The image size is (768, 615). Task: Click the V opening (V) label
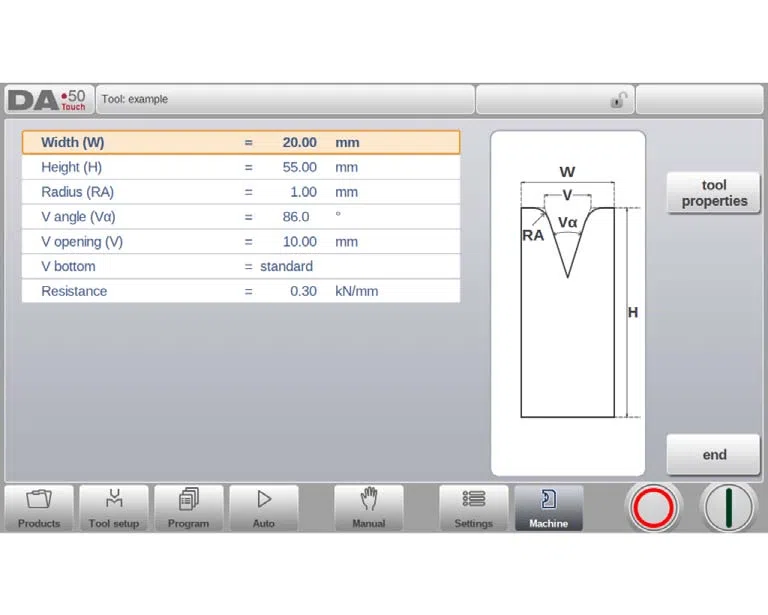pos(82,241)
